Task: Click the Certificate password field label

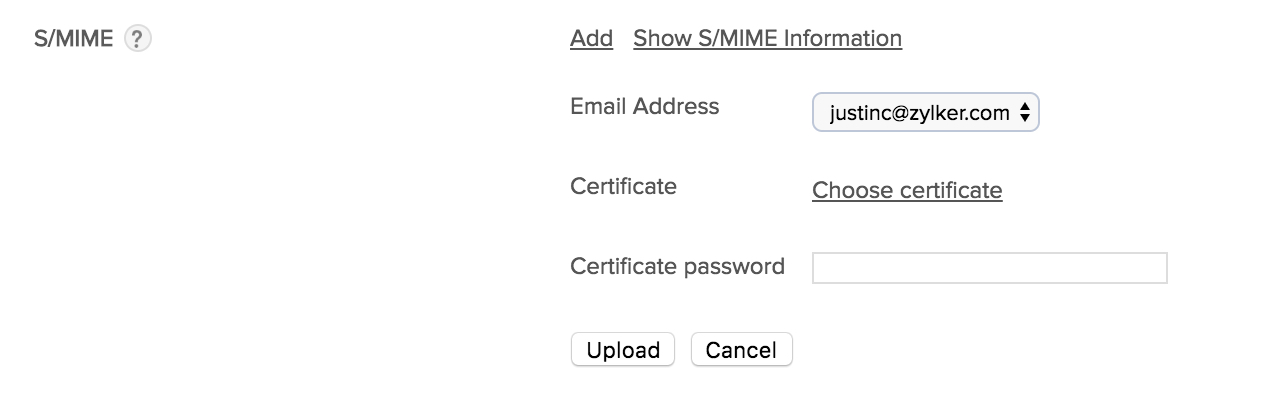Action: (x=677, y=267)
